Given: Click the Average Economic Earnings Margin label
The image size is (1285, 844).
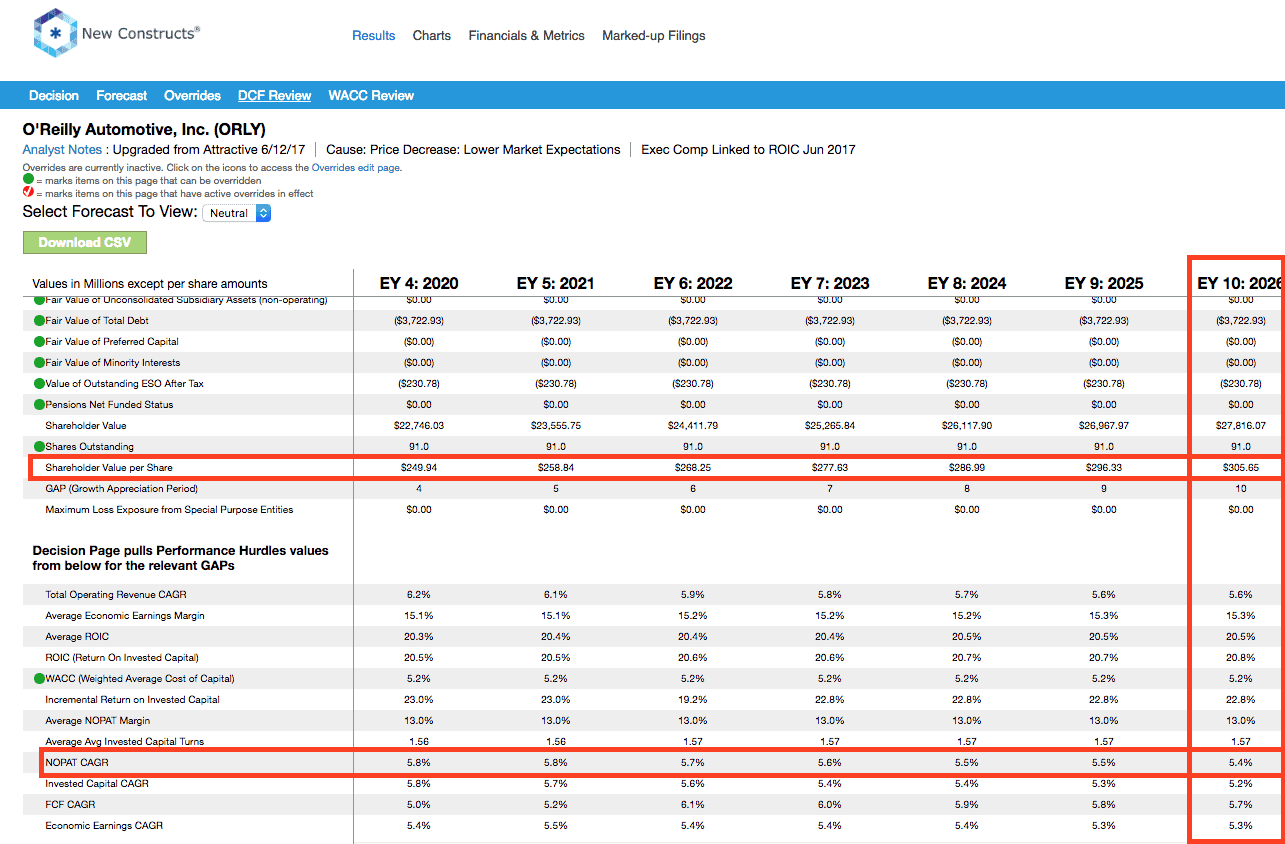Looking at the screenshot, I should tap(125, 616).
